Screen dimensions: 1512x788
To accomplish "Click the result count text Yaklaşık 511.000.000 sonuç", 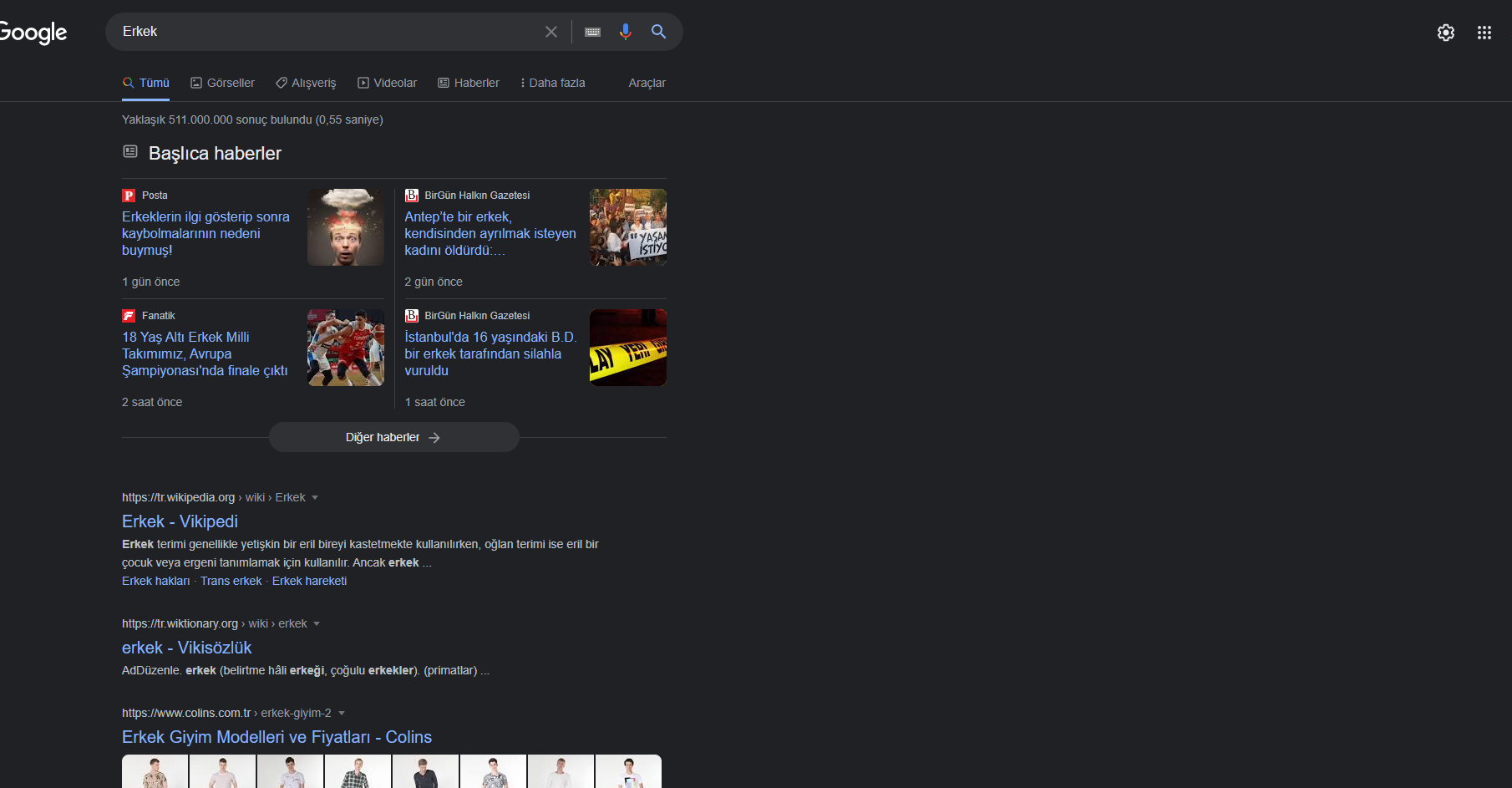I will [x=252, y=119].
